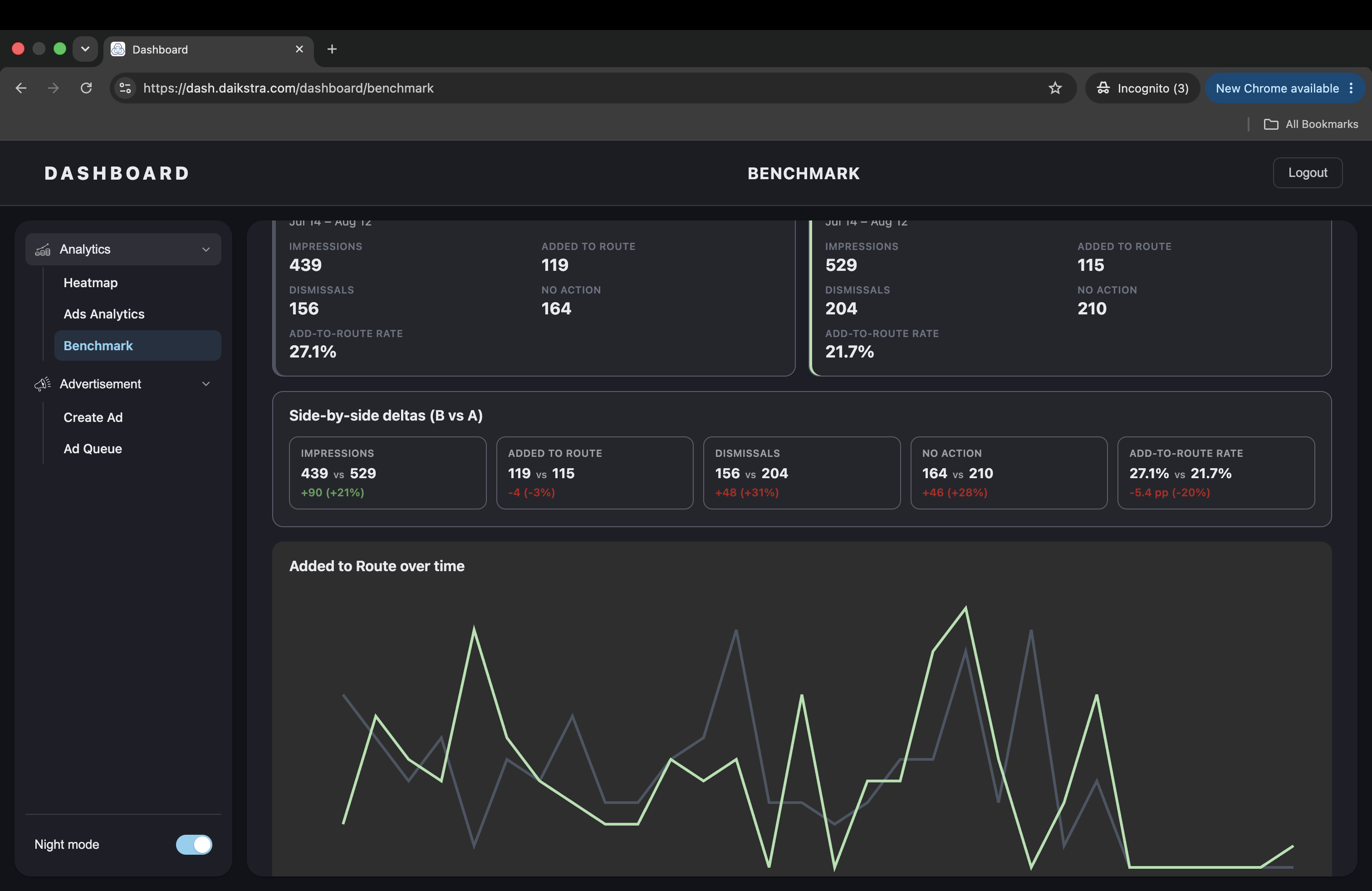Screen dimensions: 1372x891
Task: Close the Dashboard tab
Action: [x=299, y=49]
